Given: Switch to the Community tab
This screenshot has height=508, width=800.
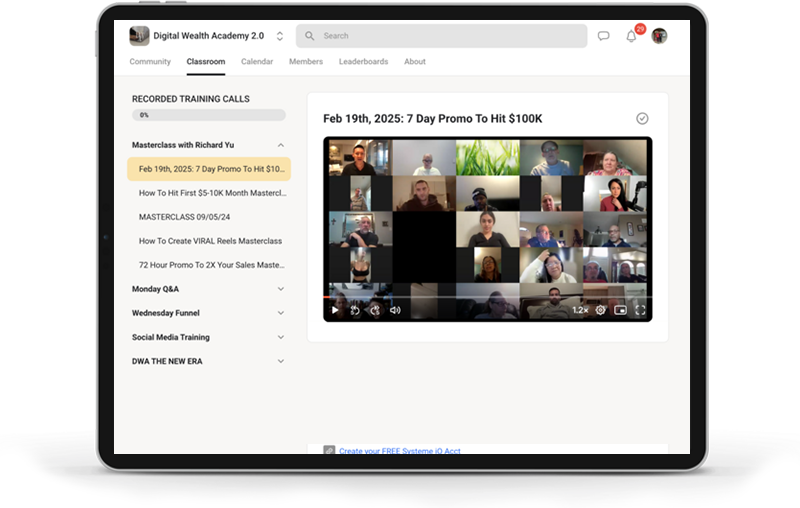Looking at the screenshot, I should pyautogui.click(x=150, y=62).
